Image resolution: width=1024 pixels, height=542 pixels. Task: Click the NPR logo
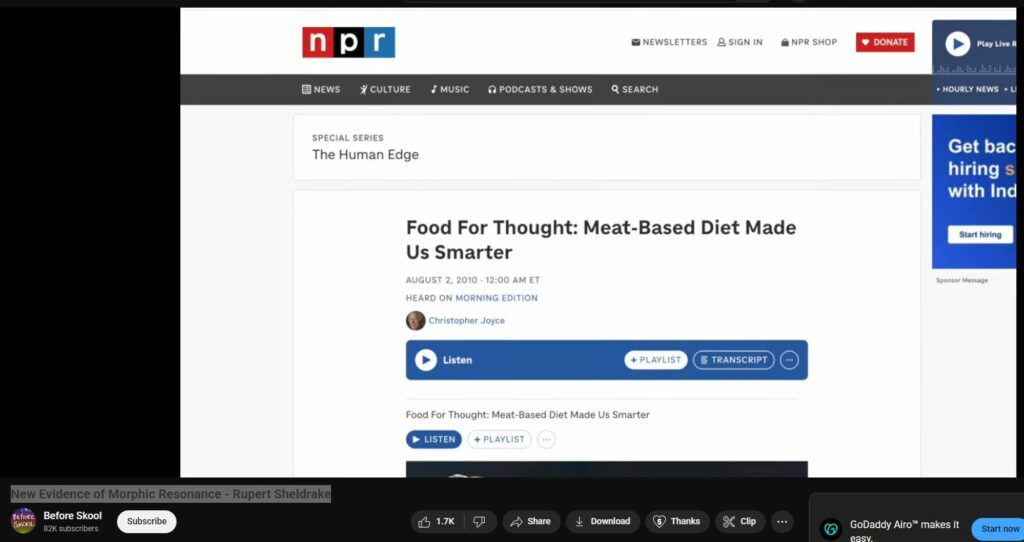pyautogui.click(x=348, y=42)
